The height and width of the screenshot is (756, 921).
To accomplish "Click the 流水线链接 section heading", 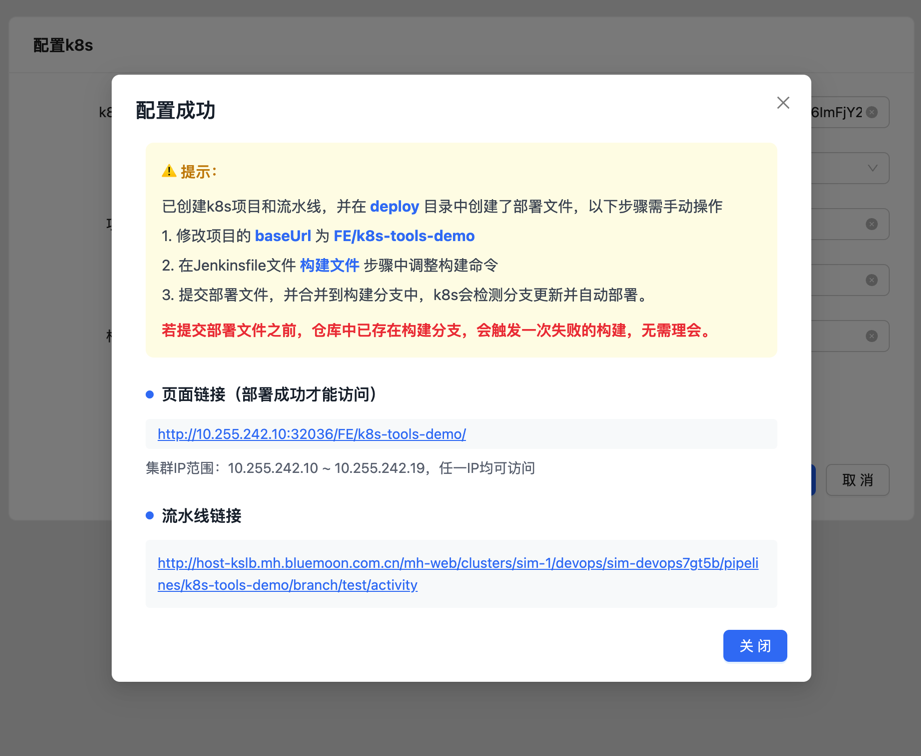I will pos(201,516).
